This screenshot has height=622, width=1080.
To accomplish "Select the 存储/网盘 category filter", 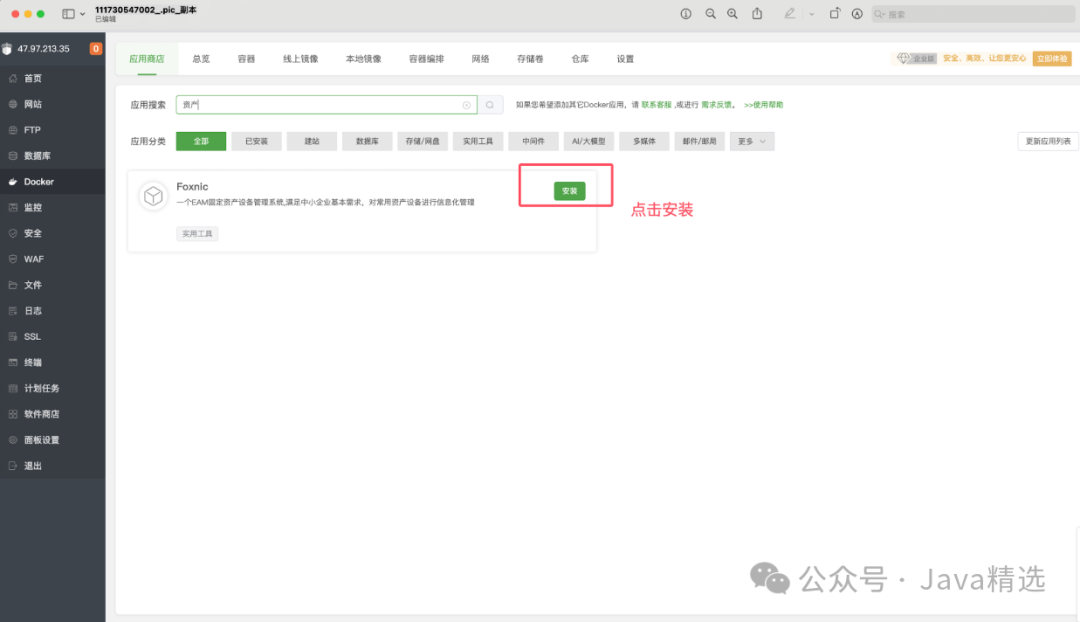I will [x=422, y=141].
